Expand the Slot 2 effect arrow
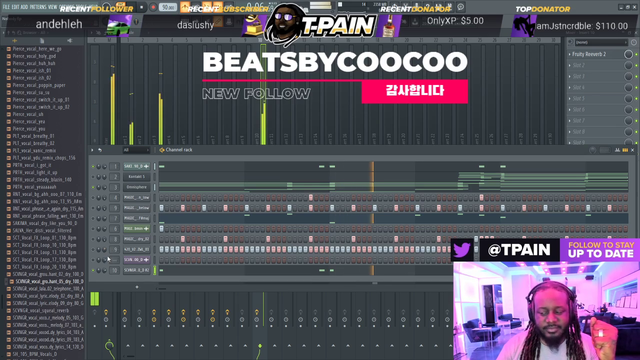Viewport: 640px width, 360px height. click(x=570, y=65)
